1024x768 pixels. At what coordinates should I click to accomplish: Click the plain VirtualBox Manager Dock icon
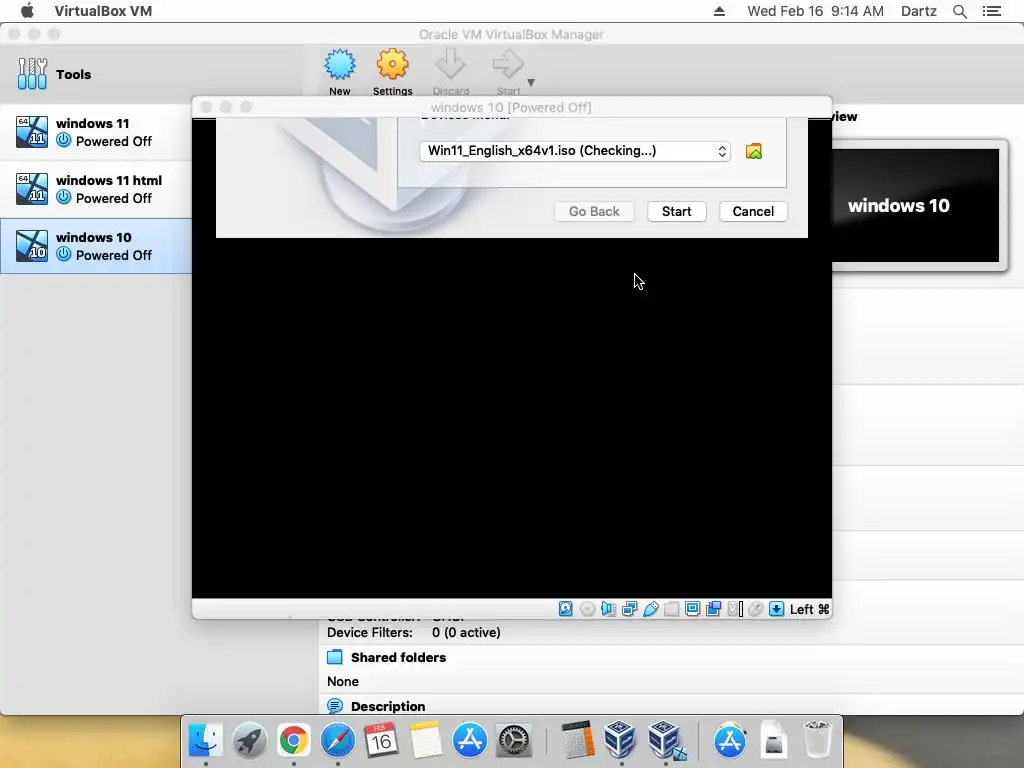620,739
